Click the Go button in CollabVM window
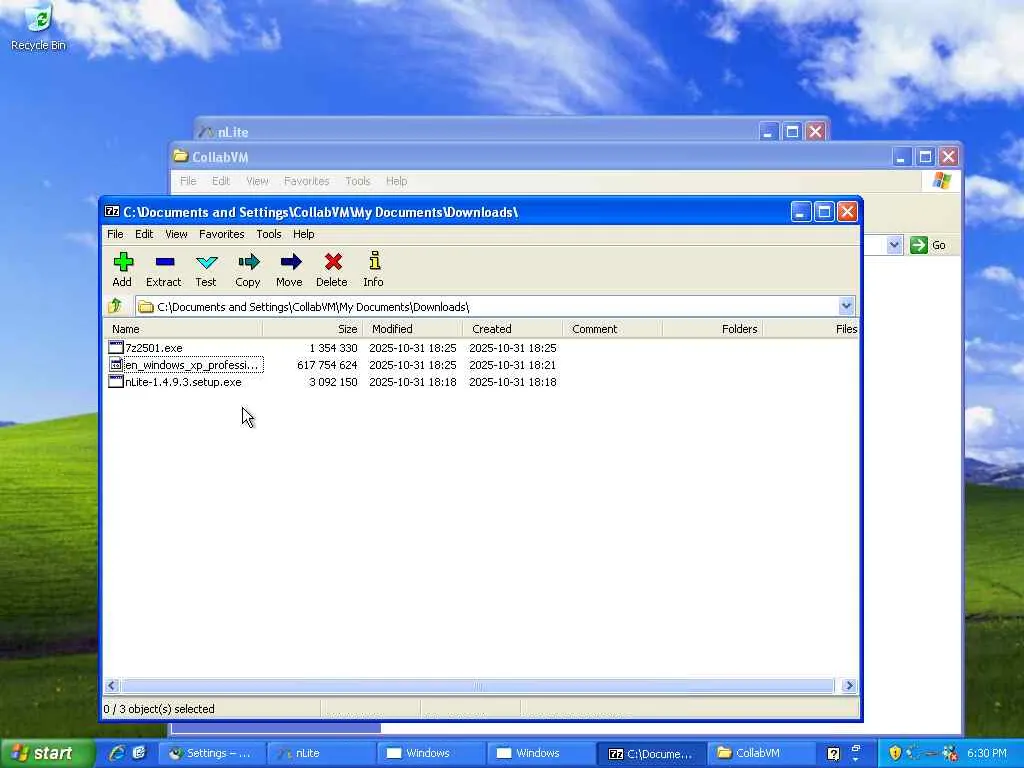1024x768 pixels. click(928, 245)
